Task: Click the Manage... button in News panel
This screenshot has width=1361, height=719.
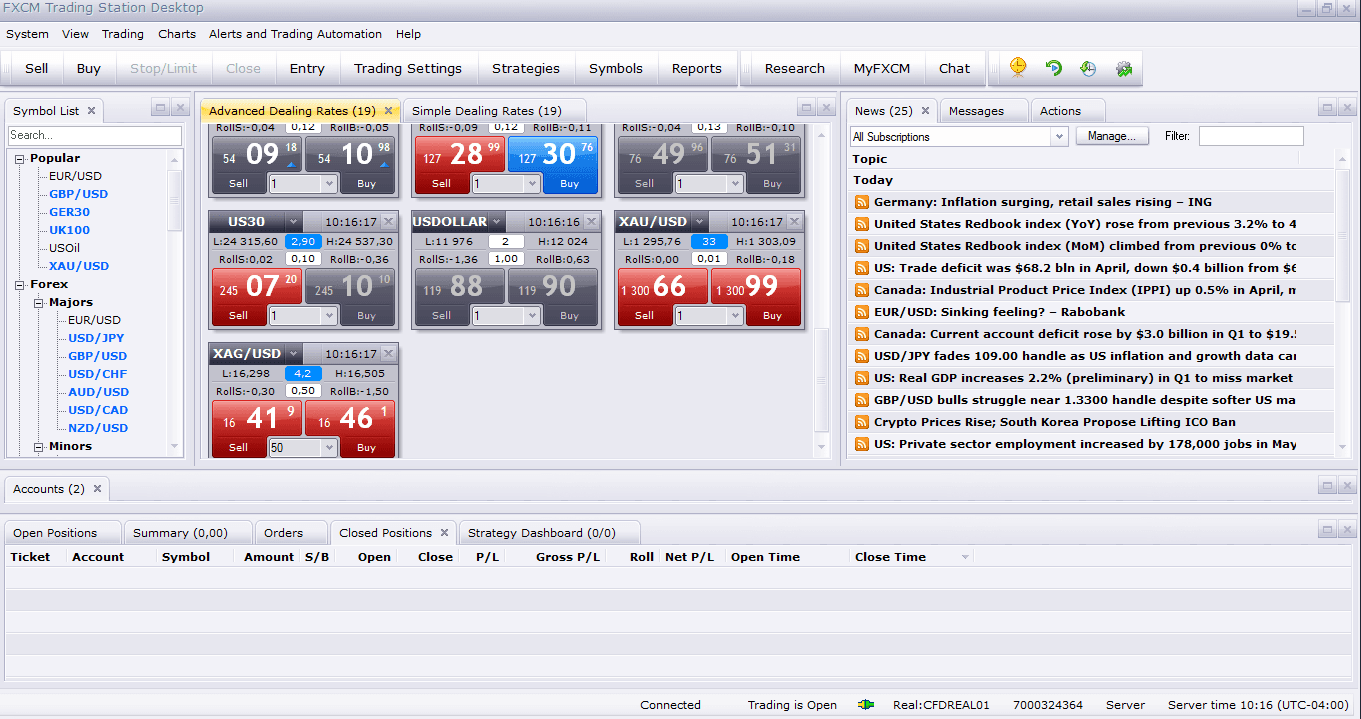Action: (1112, 136)
